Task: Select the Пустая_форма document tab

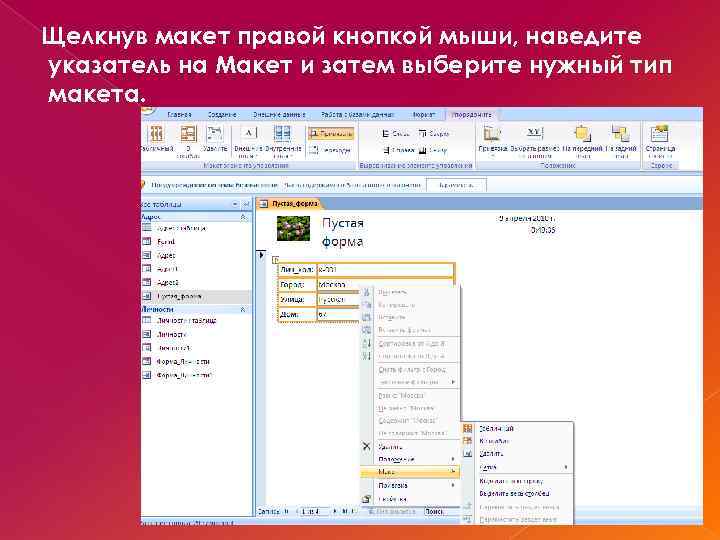Action: click(x=289, y=203)
